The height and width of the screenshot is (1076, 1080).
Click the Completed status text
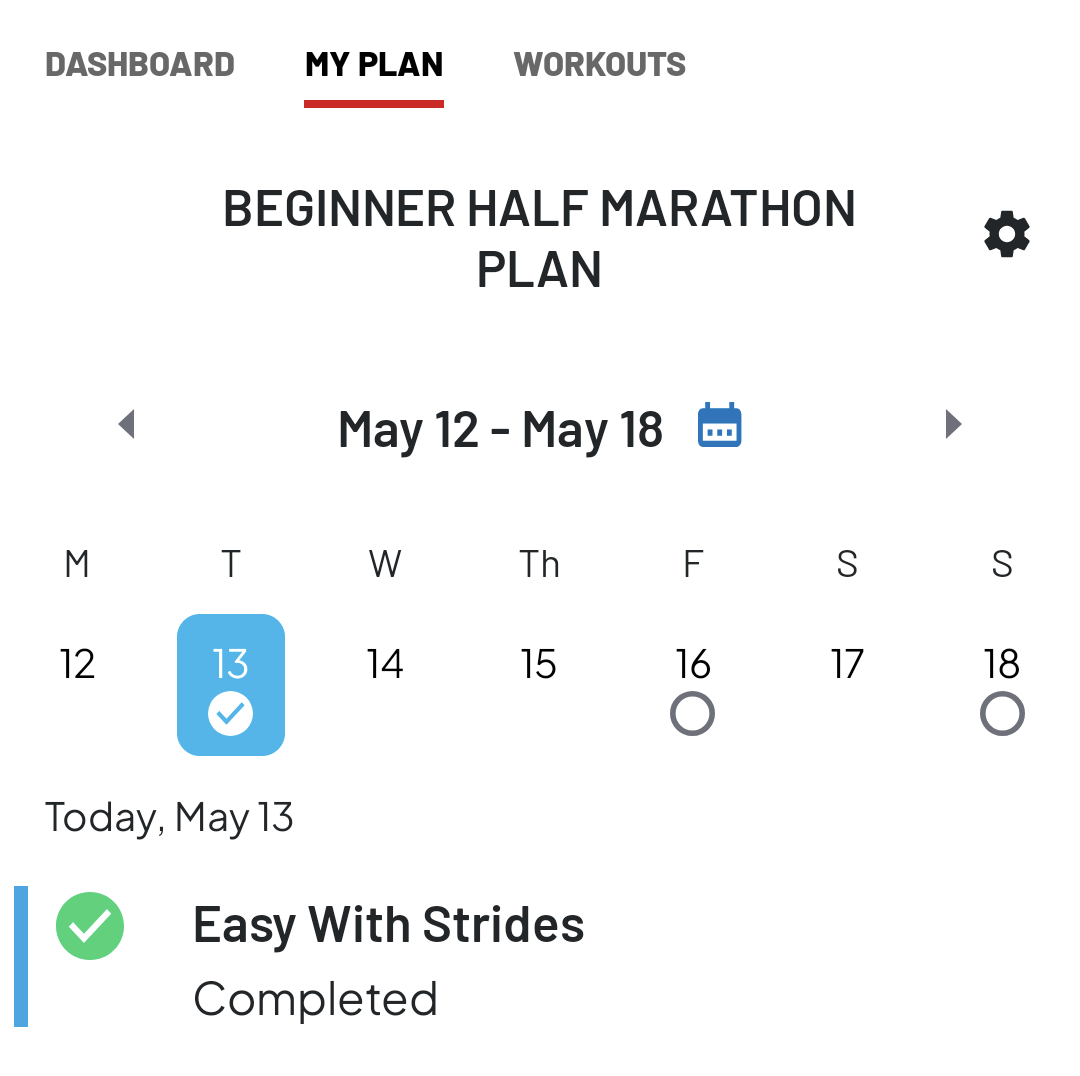(315, 999)
